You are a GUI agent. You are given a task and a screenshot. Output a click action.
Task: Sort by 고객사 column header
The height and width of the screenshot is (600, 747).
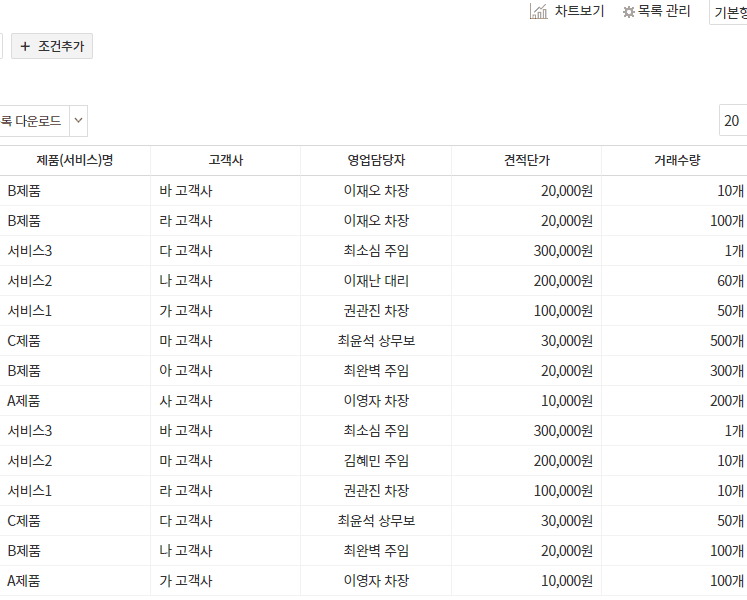click(225, 160)
